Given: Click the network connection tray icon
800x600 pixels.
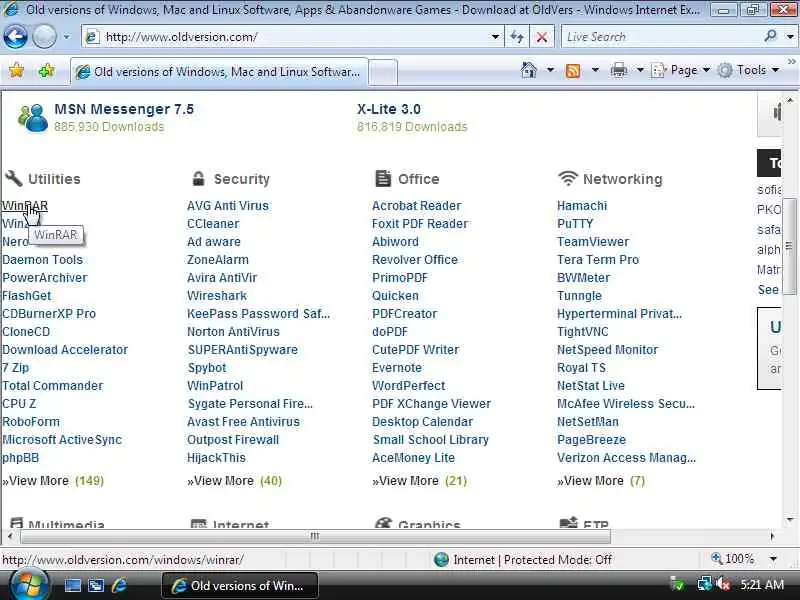Looking at the screenshot, I should [705, 584].
